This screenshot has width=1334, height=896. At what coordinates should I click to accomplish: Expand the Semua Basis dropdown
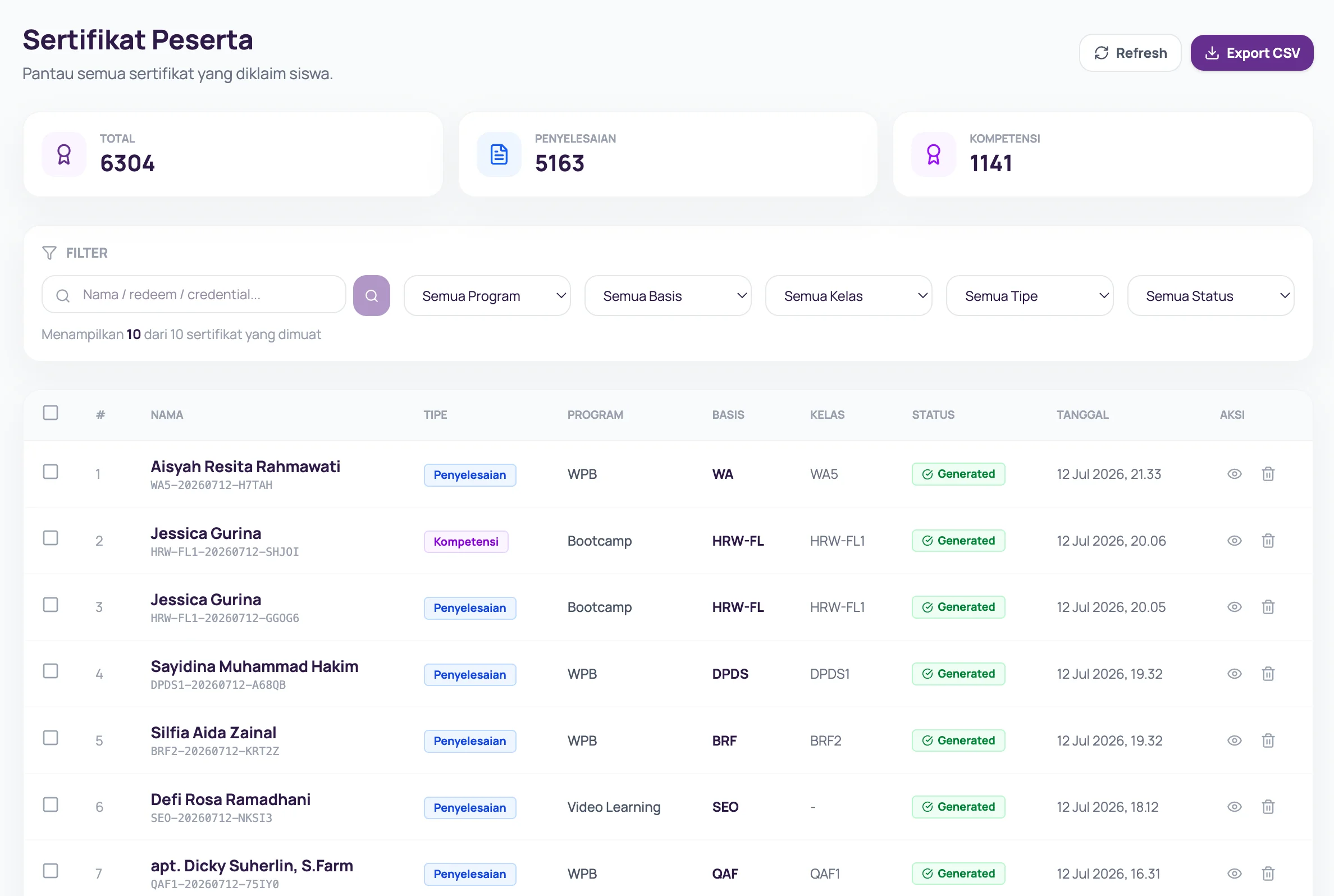tap(668, 295)
